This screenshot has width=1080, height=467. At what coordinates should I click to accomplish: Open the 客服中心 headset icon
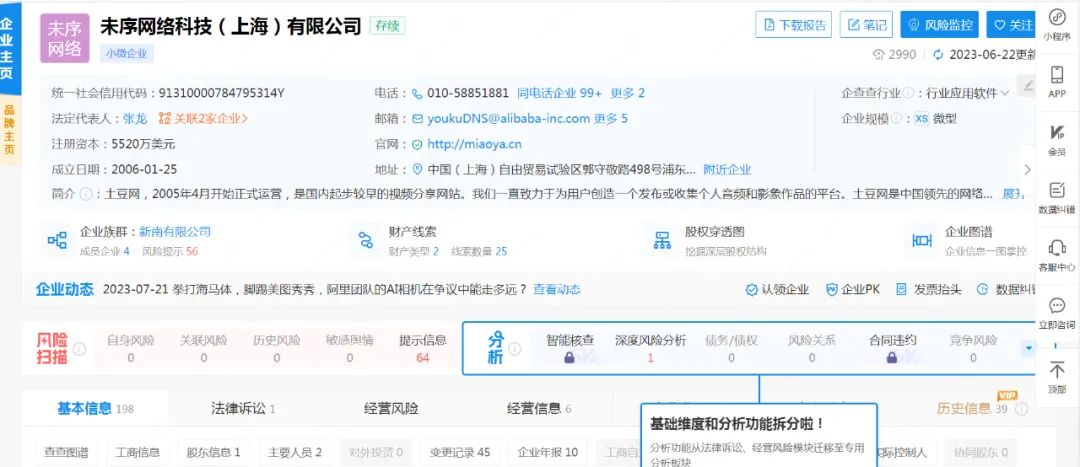[x=1057, y=247]
